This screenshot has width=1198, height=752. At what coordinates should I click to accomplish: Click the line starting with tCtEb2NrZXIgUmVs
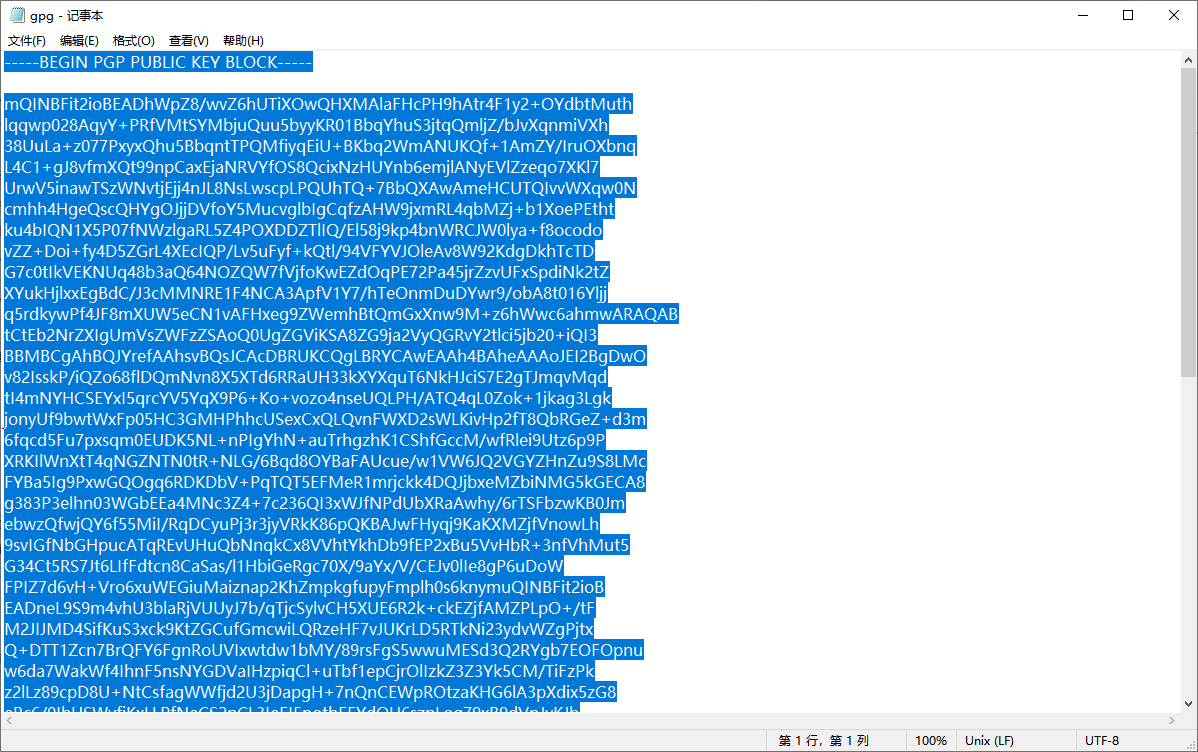[301, 335]
